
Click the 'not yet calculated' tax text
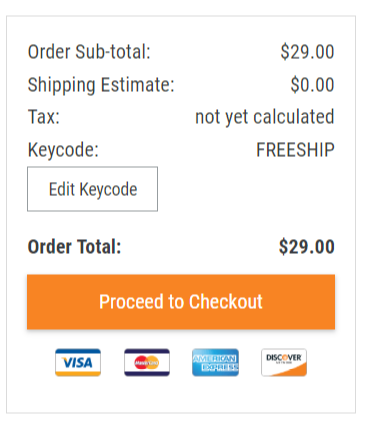coord(265,117)
